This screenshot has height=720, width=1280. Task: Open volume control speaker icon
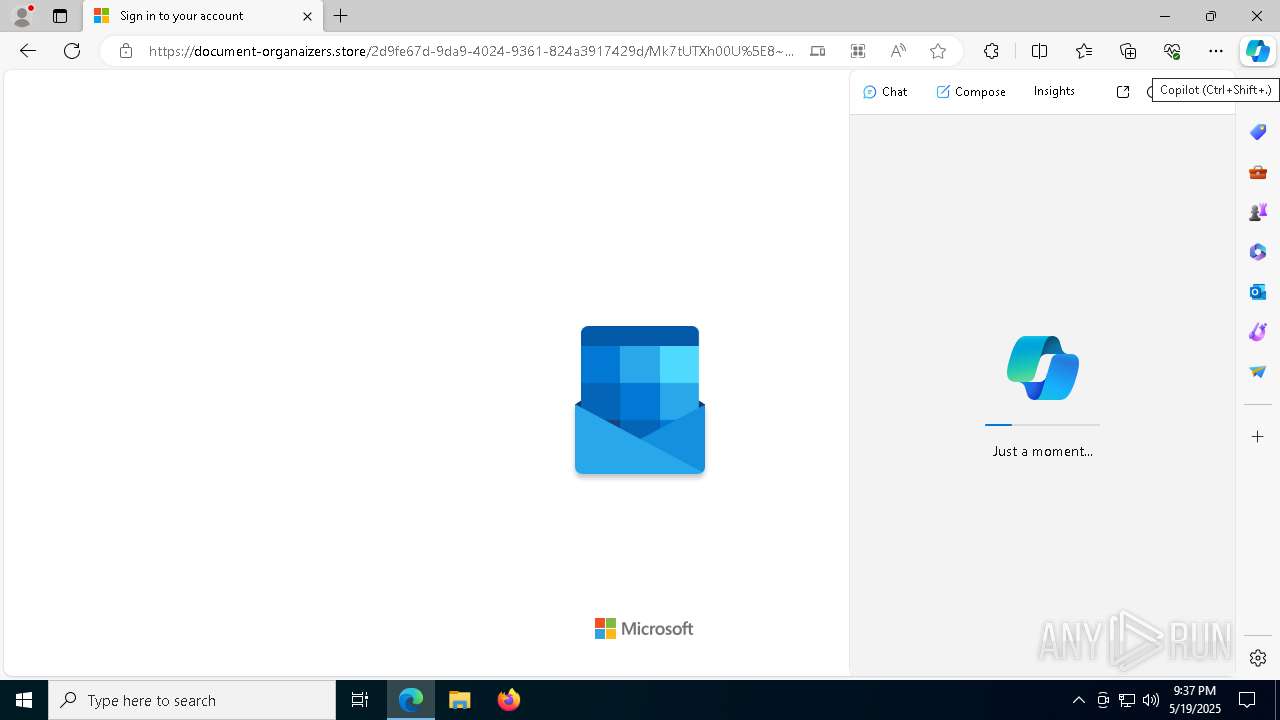tap(1151, 700)
